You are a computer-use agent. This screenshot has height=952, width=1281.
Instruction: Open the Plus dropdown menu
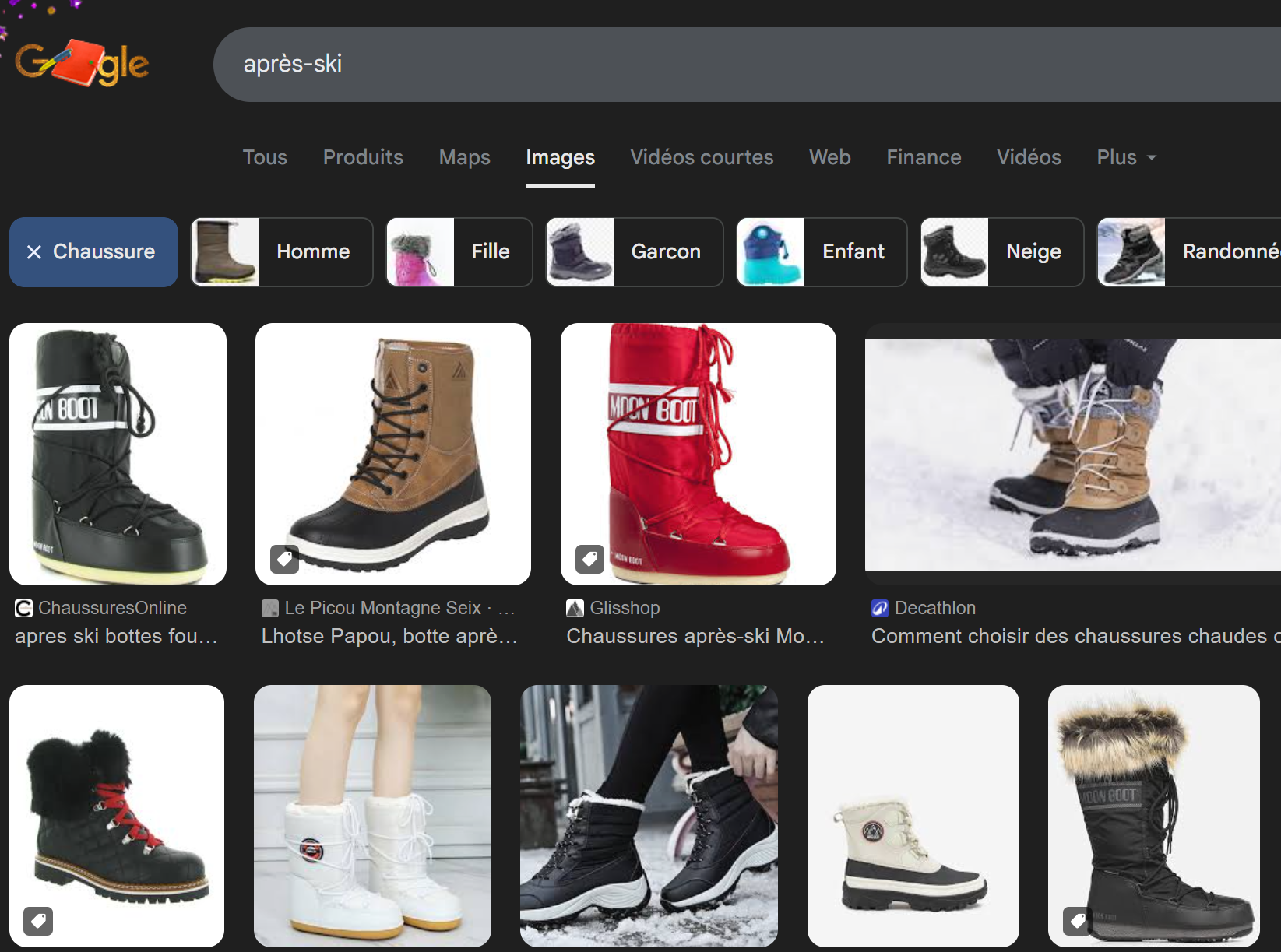pyautogui.click(x=1126, y=157)
